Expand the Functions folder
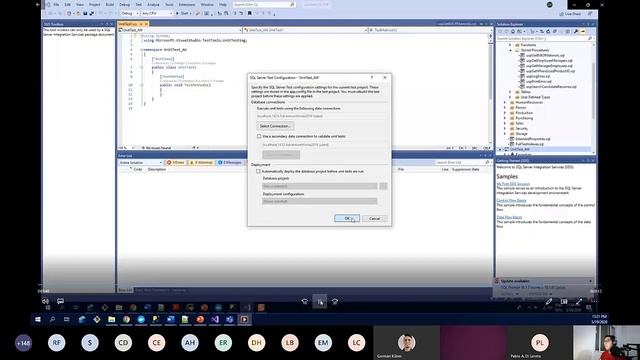The width and height of the screenshot is (640, 360). pyautogui.click(x=511, y=45)
